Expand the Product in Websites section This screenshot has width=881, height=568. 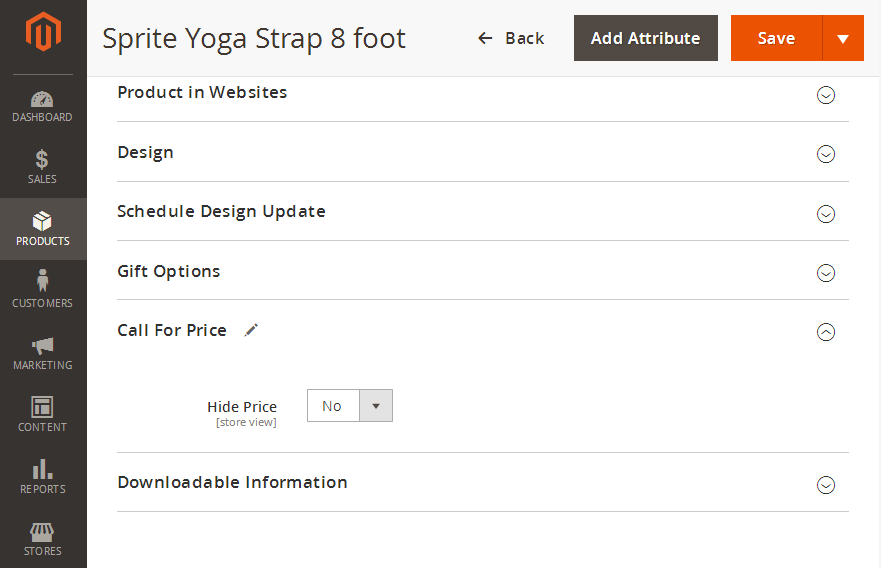[x=826, y=95]
